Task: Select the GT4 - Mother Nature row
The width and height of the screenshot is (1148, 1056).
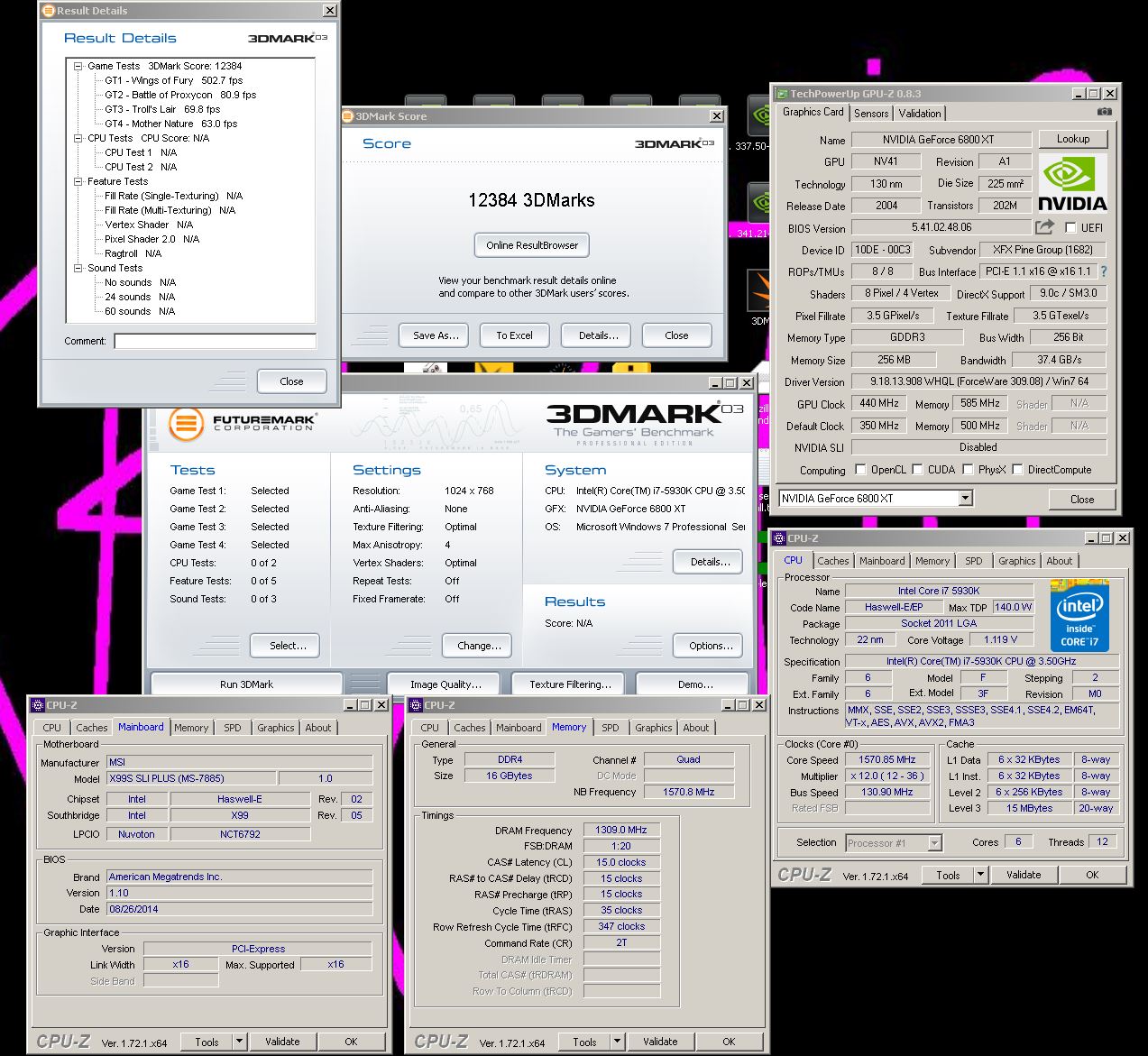Action: [x=170, y=124]
